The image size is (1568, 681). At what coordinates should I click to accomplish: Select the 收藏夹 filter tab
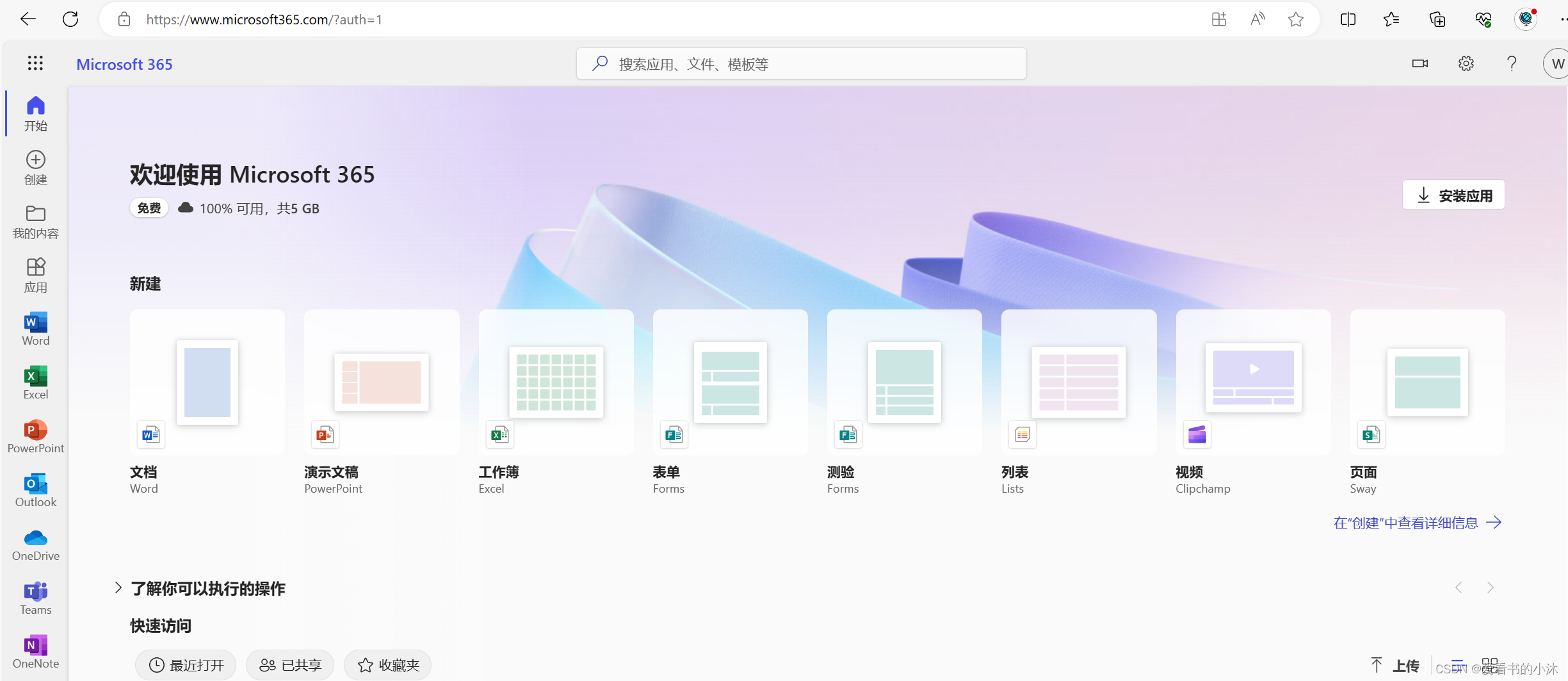388,665
